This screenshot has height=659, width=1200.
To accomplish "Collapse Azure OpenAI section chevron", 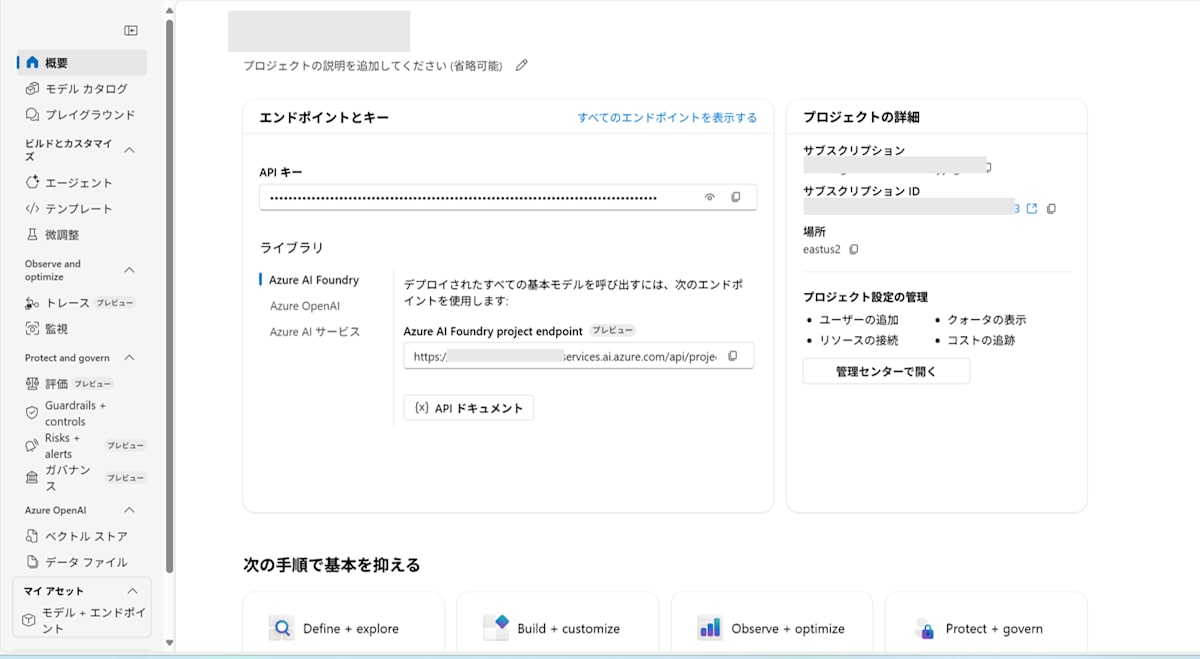I will [x=129, y=510].
